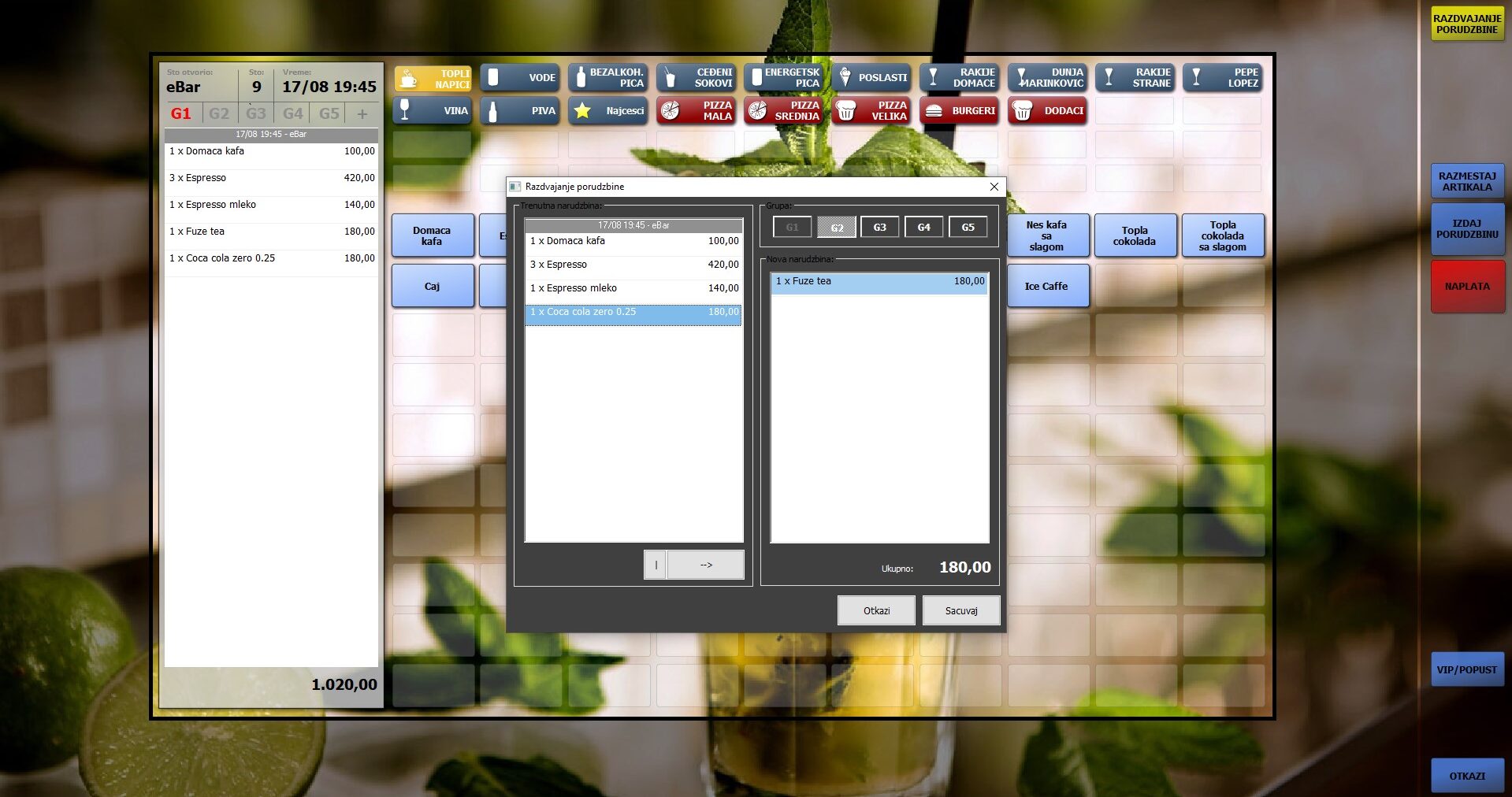Viewport: 1512px width, 797px height.
Task: Open the POSLASTI desserts category
Action: click(x=871, y=78)
